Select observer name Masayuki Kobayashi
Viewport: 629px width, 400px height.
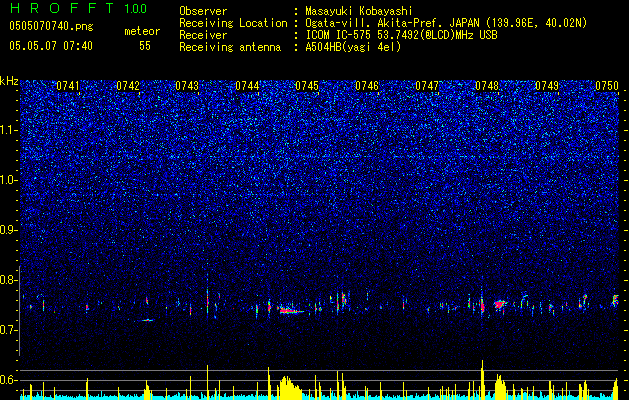(x=359, y=11)
